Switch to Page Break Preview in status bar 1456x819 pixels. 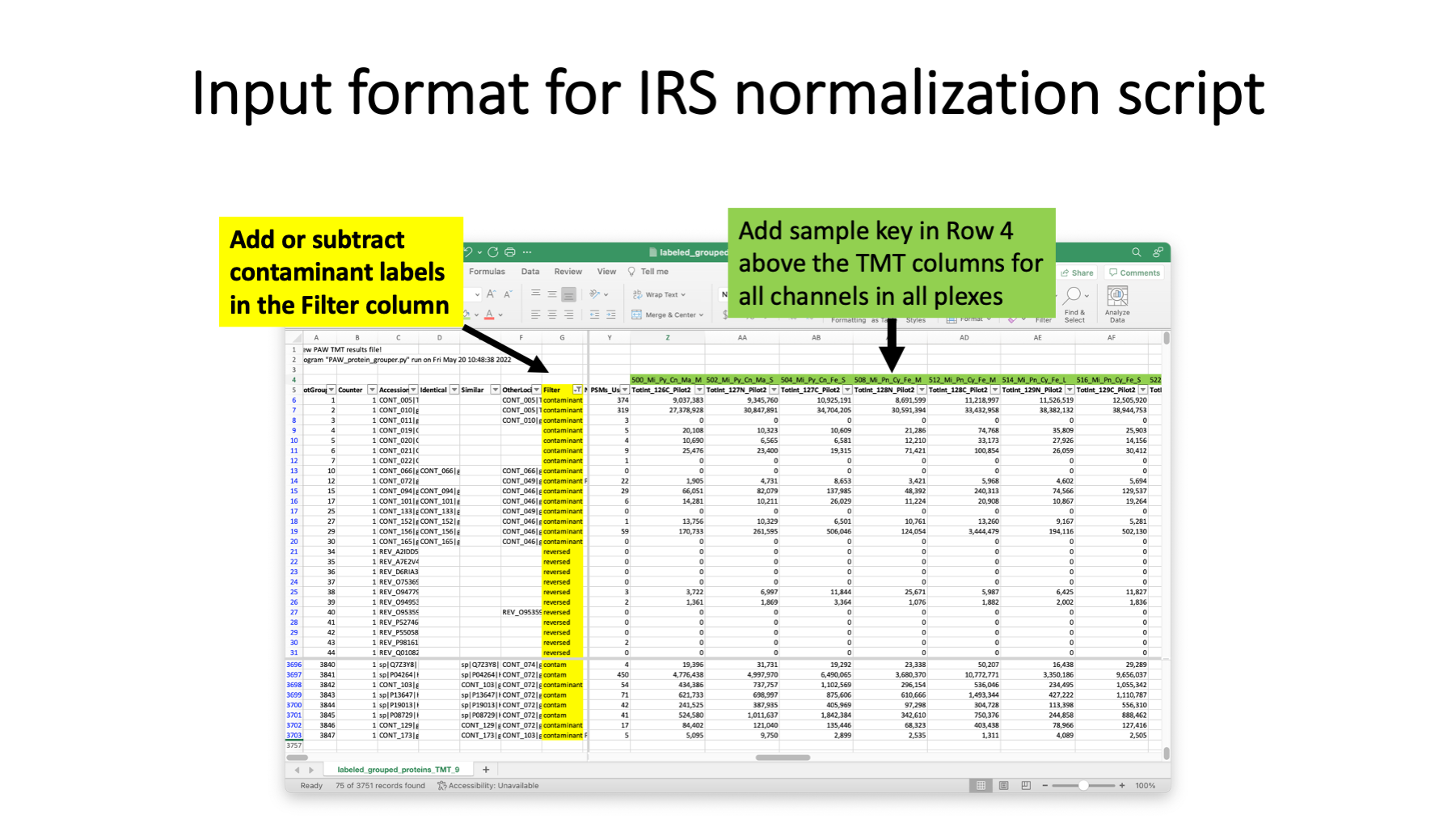pyautogui.click(x=1026, y=786)
